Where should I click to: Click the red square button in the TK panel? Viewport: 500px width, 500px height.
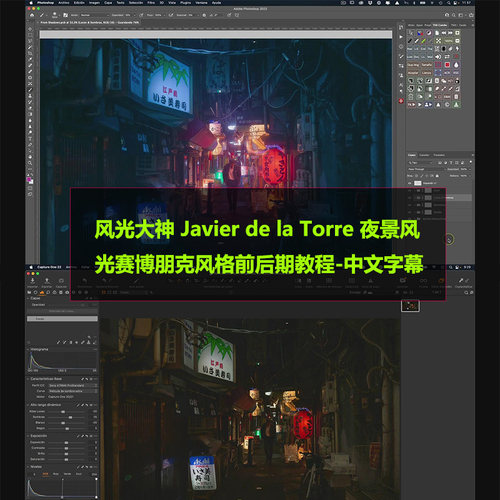coord(447,65)
